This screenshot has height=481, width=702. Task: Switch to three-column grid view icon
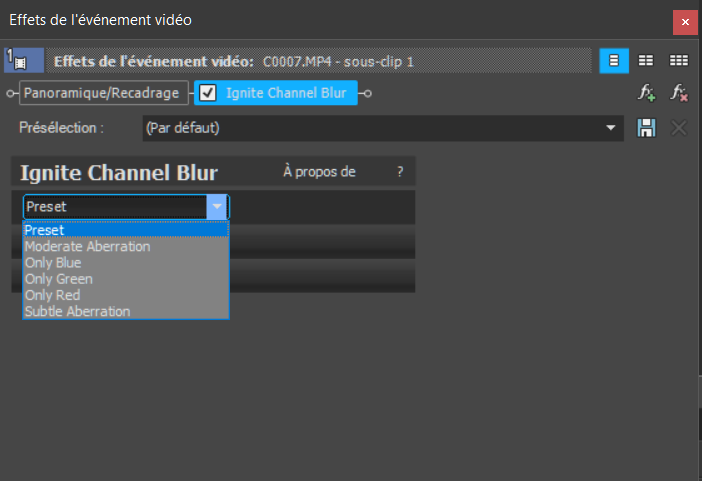click(x=678, y=60)
